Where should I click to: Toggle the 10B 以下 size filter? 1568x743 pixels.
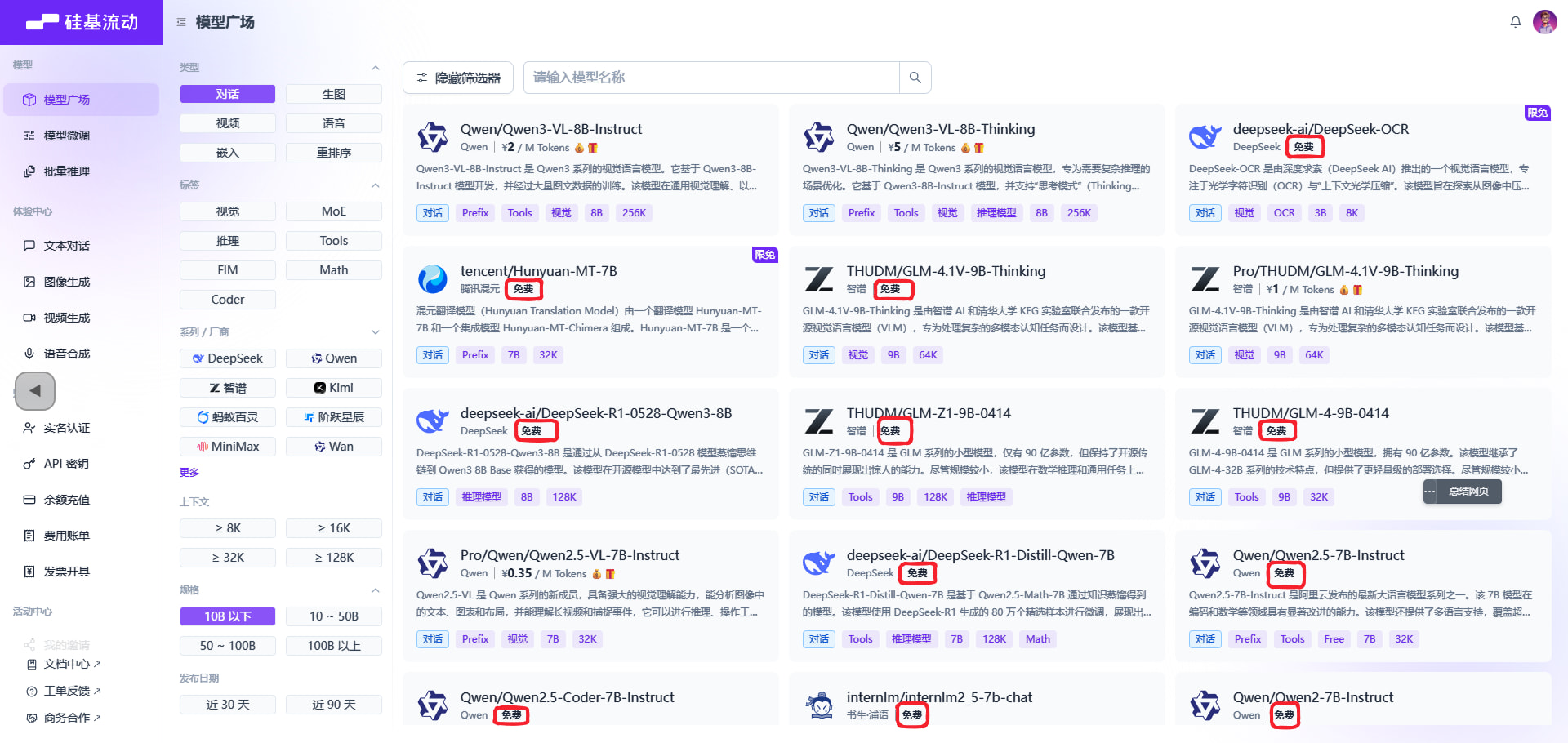tap(228, 616)
